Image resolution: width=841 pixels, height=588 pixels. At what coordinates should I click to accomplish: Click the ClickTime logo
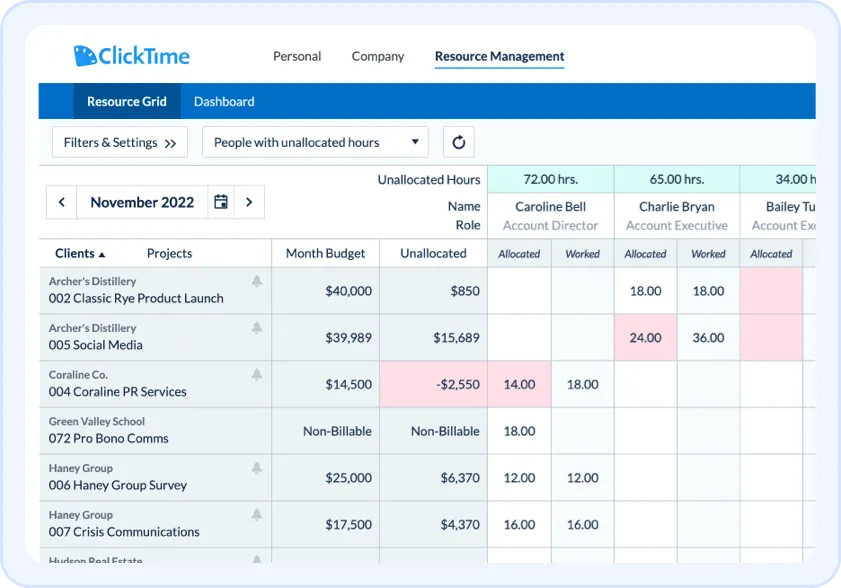tap(132, 56)
